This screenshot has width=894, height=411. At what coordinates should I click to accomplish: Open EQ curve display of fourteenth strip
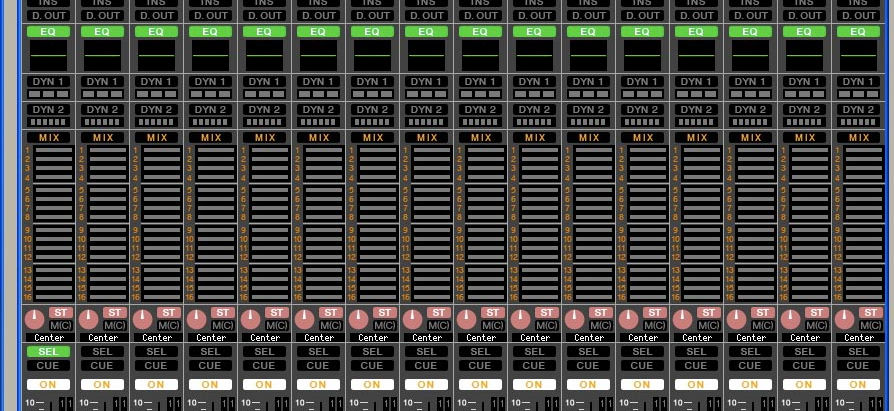(x=750, y=55)
